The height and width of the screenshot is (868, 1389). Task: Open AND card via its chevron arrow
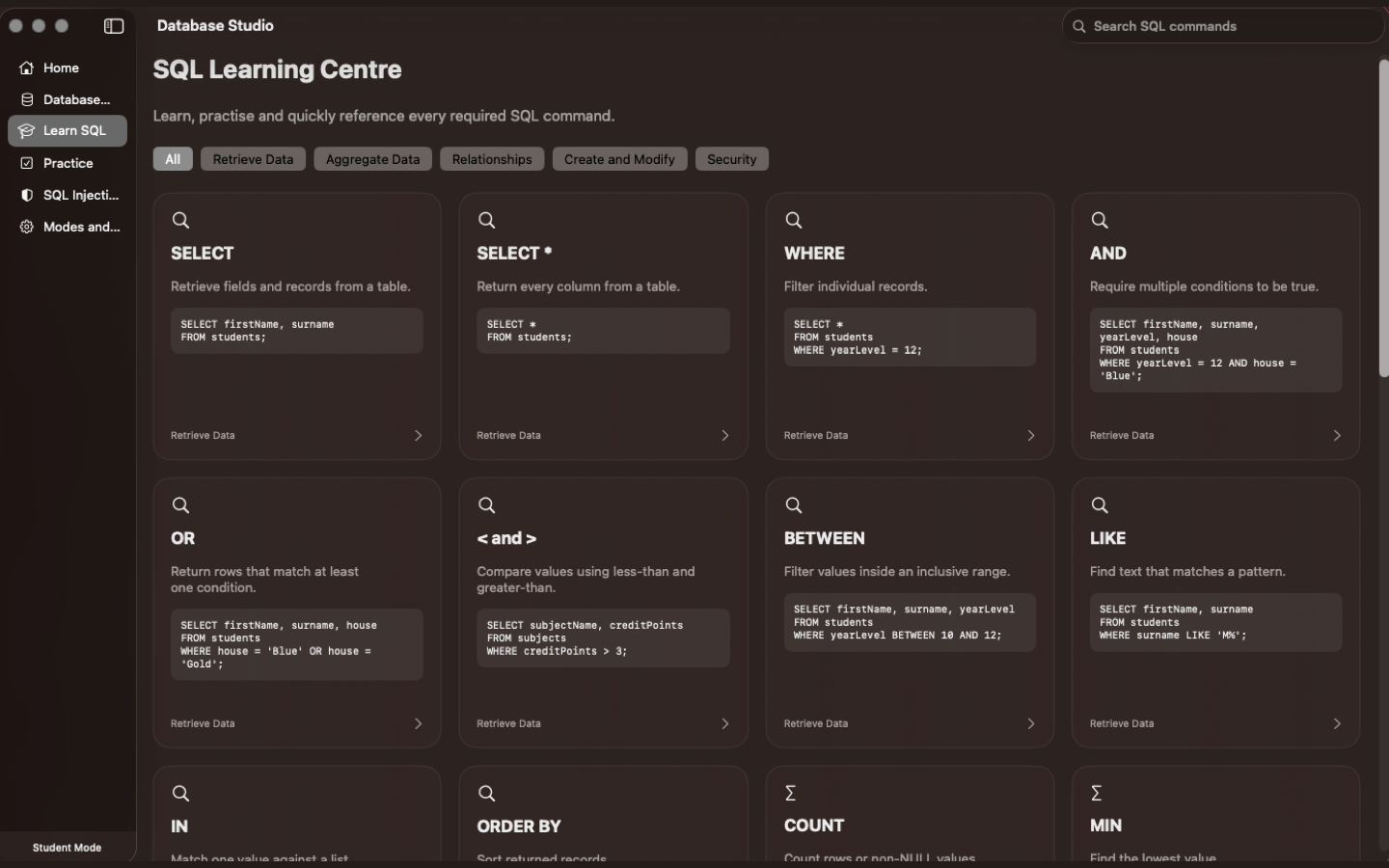click(1337, 436)
